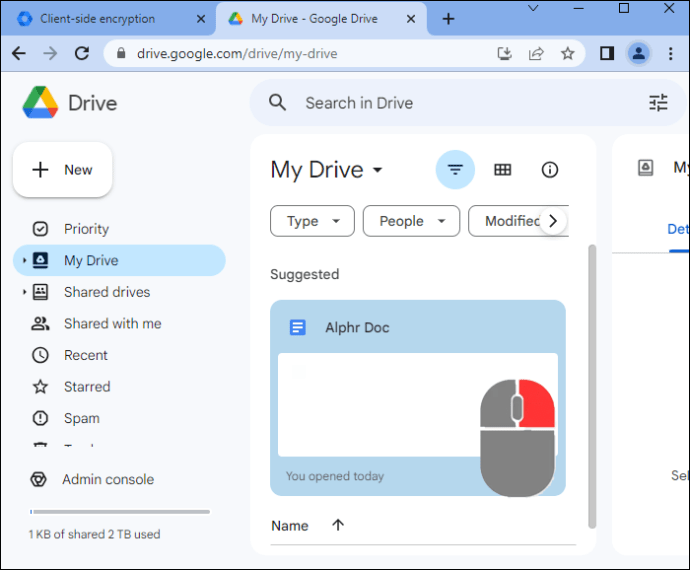Click the Name column header
690x570 pixels.
[290, 526]
